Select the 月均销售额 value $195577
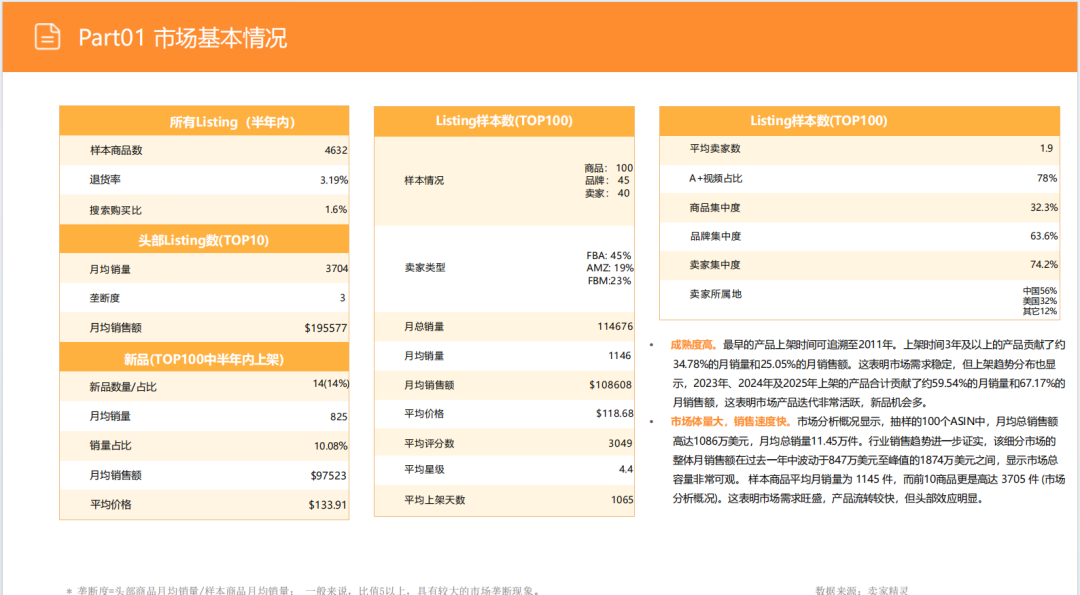Image resolution: width=1080 pixels, height=595 pixels. pos(325,329)
